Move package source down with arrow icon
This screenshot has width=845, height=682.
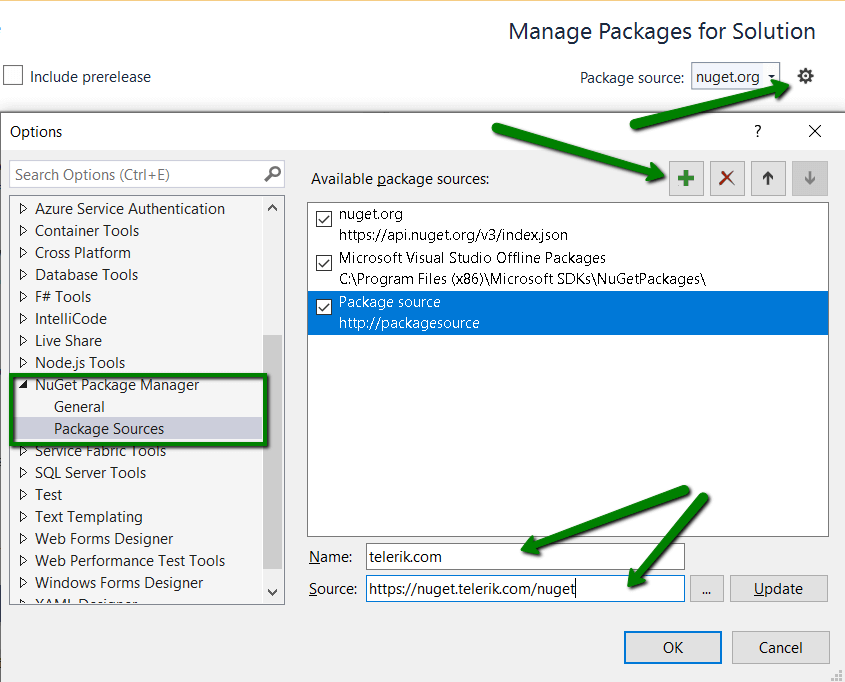809,179
